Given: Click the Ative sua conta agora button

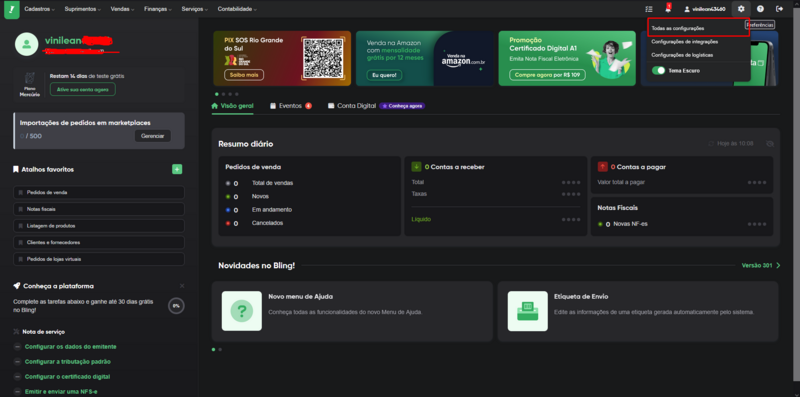Looking at the screenshot, I should pos(83,89).
